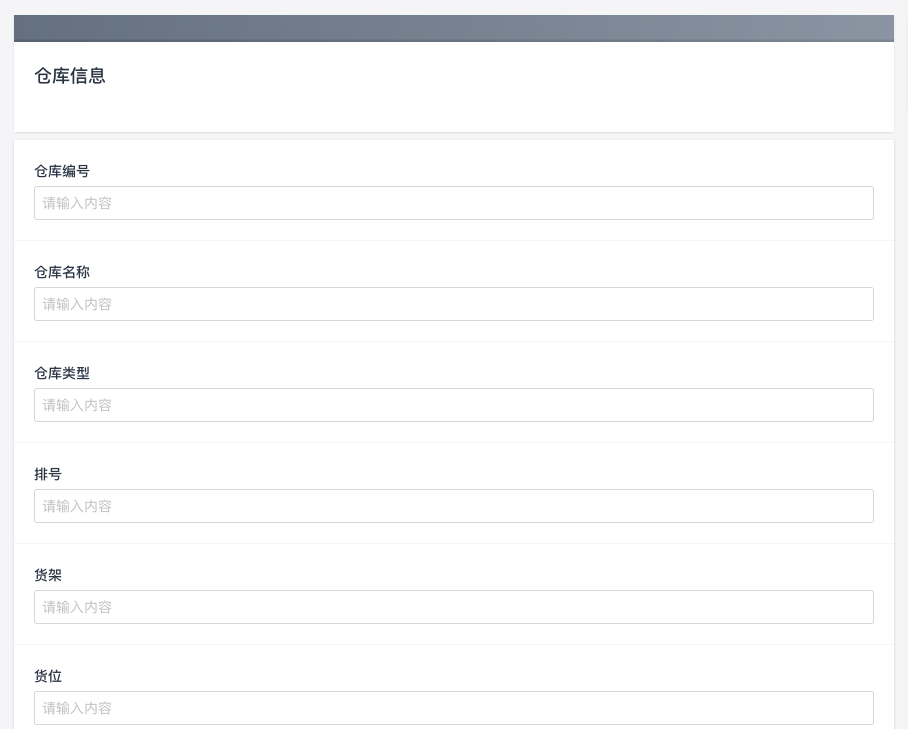The height and width of the screenshot is (729, 908).
Task: Click the 仓库编号 field label
Action: [x=62, y=171]
